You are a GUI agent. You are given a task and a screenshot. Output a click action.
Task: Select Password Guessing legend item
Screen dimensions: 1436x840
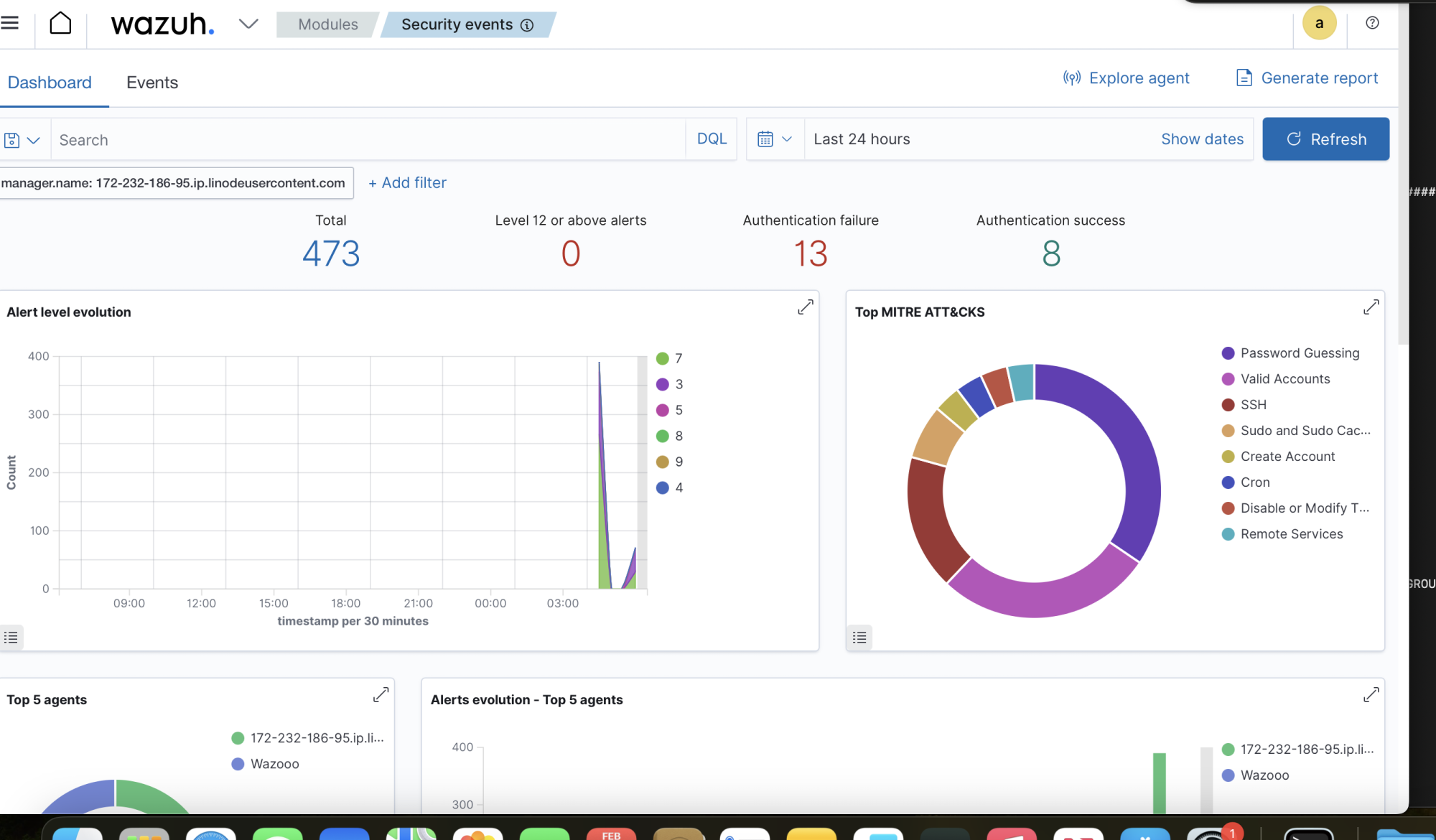click(x=1291, y=353)
